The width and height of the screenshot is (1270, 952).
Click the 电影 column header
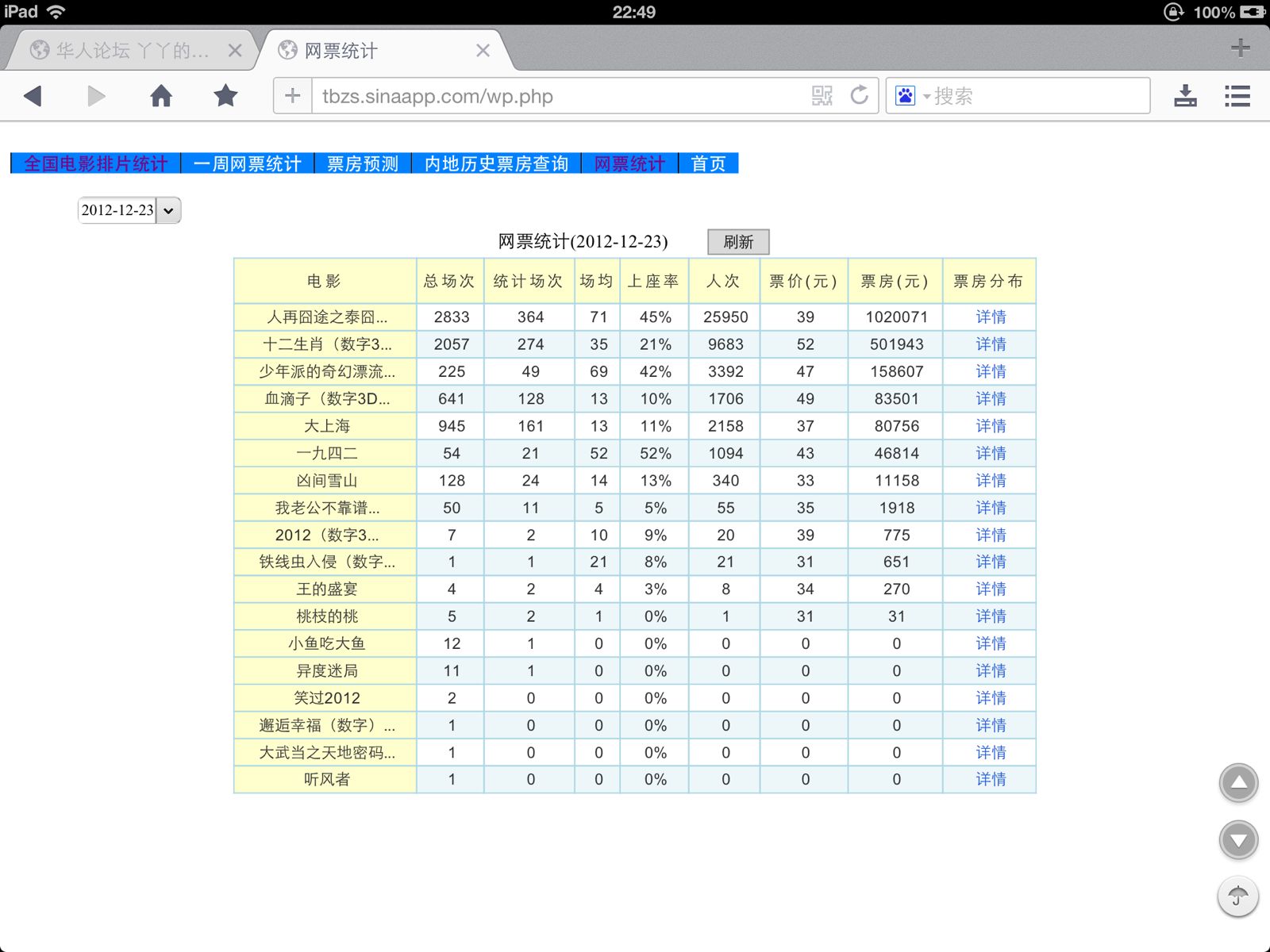coord(325,281)
